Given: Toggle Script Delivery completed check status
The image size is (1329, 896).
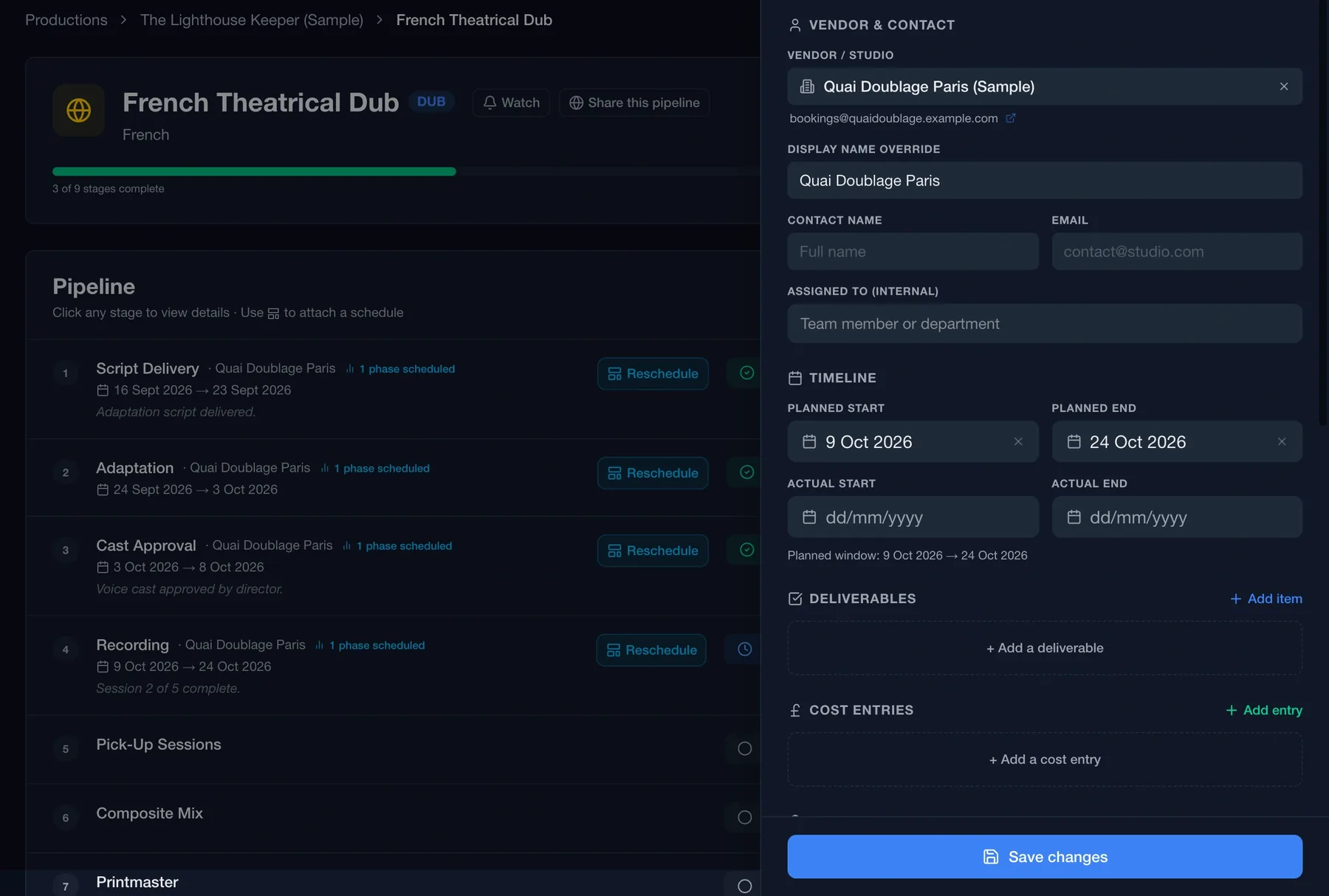Looking at the screenshot, I should point(746,373).
